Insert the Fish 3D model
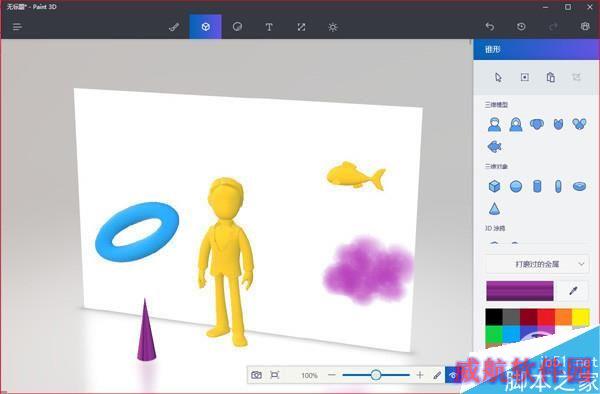 [x=494, y=147]
